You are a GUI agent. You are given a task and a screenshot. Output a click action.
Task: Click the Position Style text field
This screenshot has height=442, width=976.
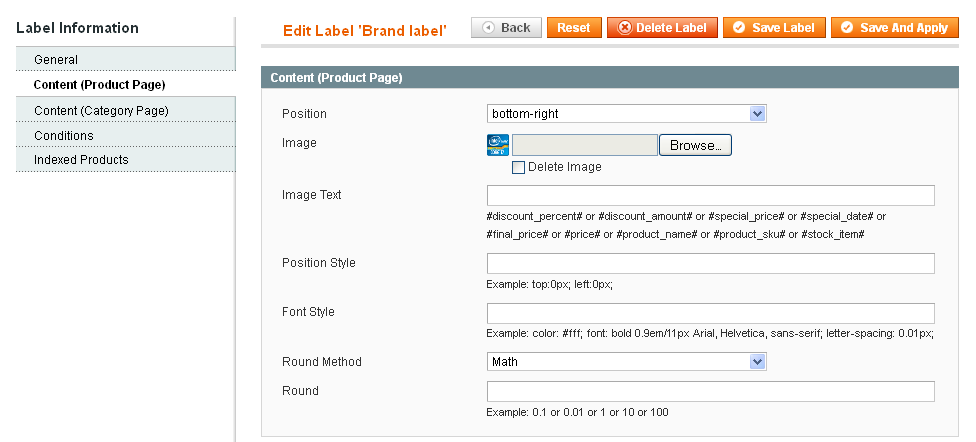(x=710, y=264)
